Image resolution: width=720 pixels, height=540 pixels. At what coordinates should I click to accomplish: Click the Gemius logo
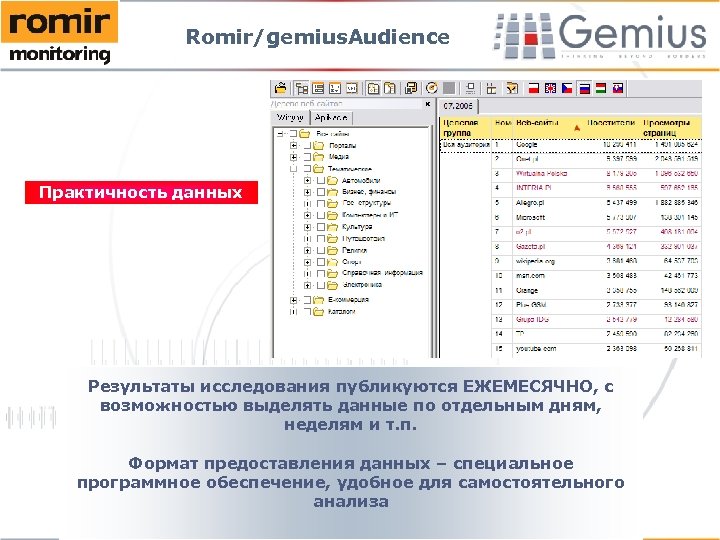click(600, 36)
